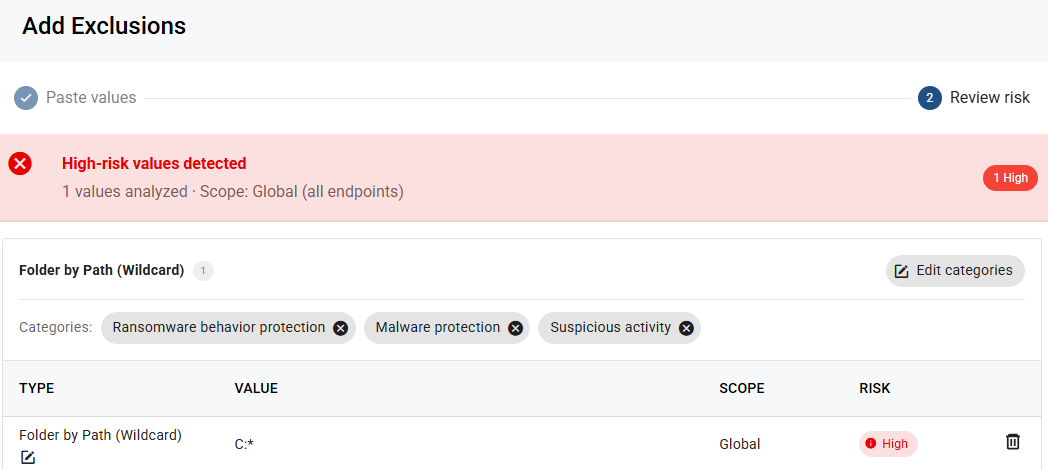Remove the Malware protection category chip
1048x470 pixels.
pos(515,328)
